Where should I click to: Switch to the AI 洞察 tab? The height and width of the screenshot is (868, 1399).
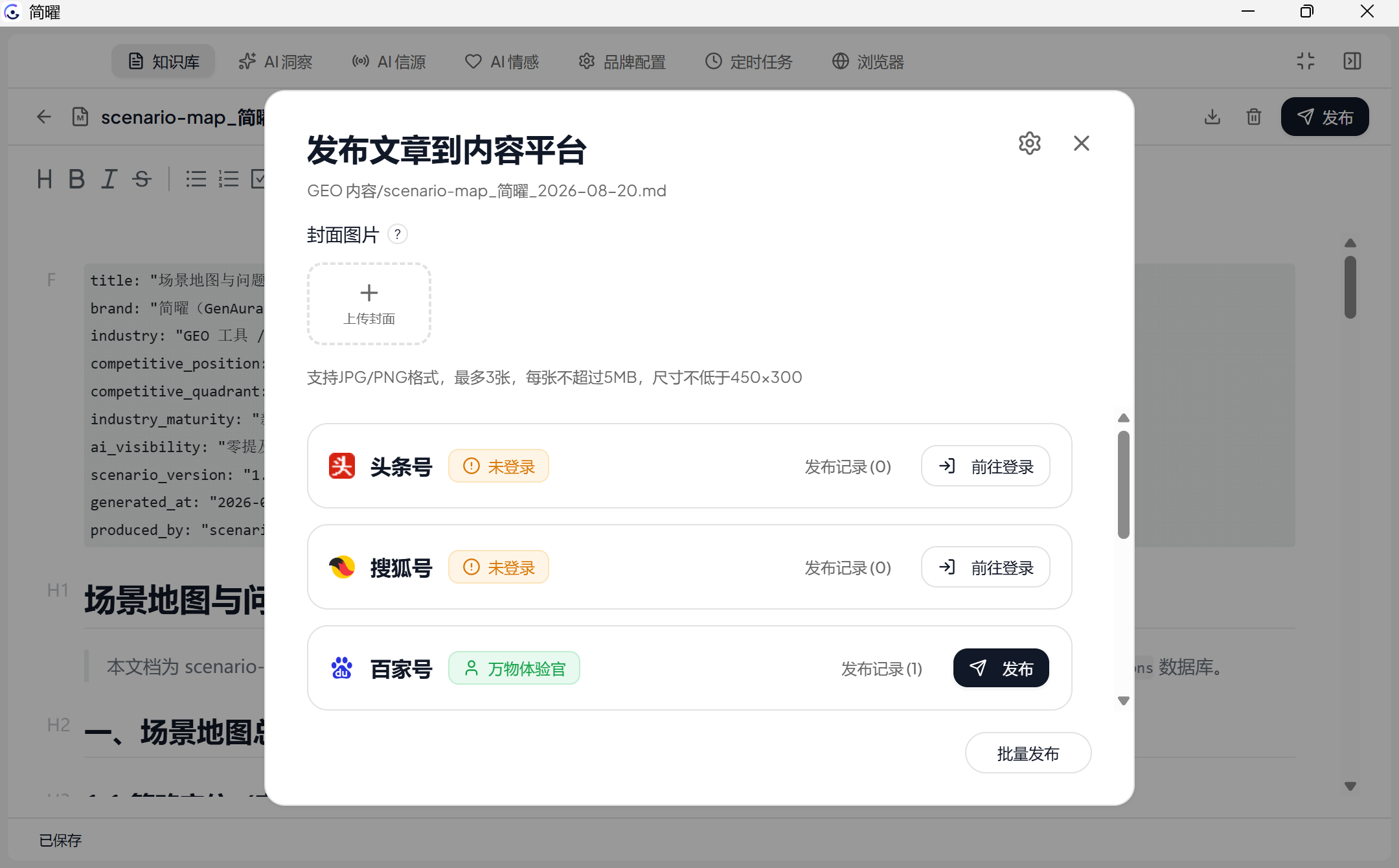(275, 62)
